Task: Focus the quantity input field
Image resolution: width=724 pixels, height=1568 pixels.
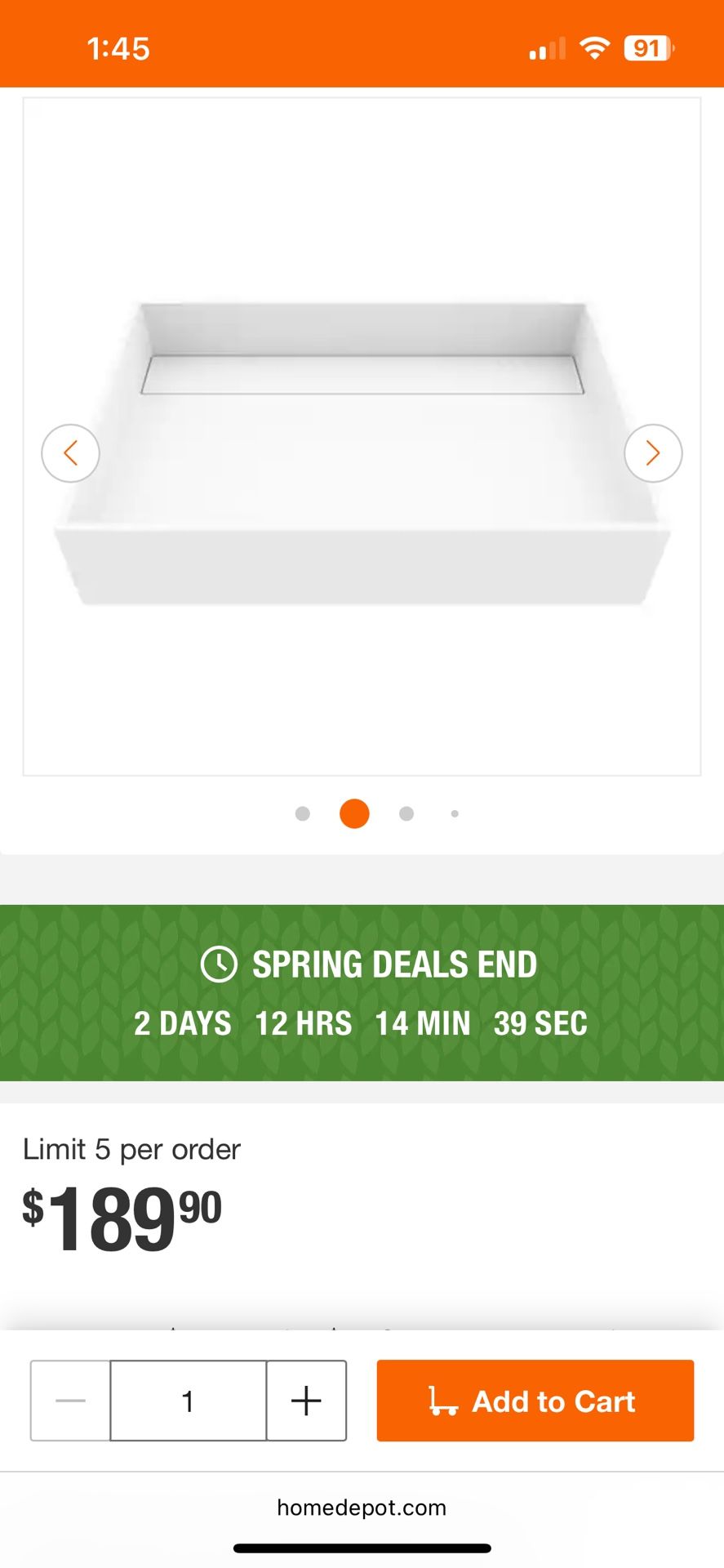Action: click(188, 1401)
